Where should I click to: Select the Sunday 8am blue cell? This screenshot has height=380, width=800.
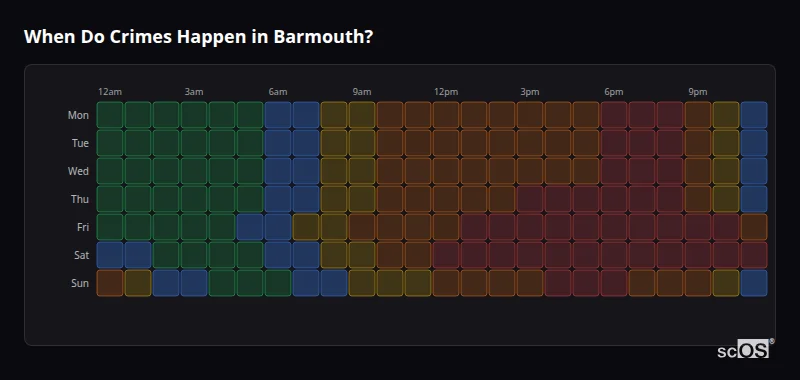point(334,283)
